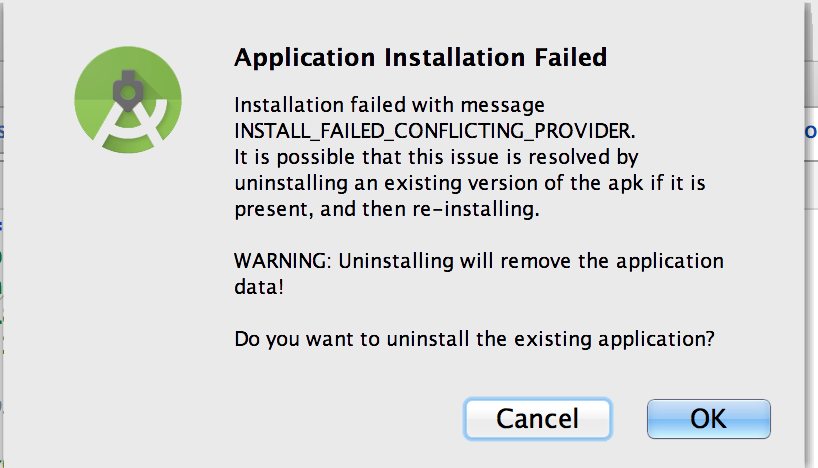Click the "Do you want to uninstall" question
818x468 pixels.
tap(474, 339)
